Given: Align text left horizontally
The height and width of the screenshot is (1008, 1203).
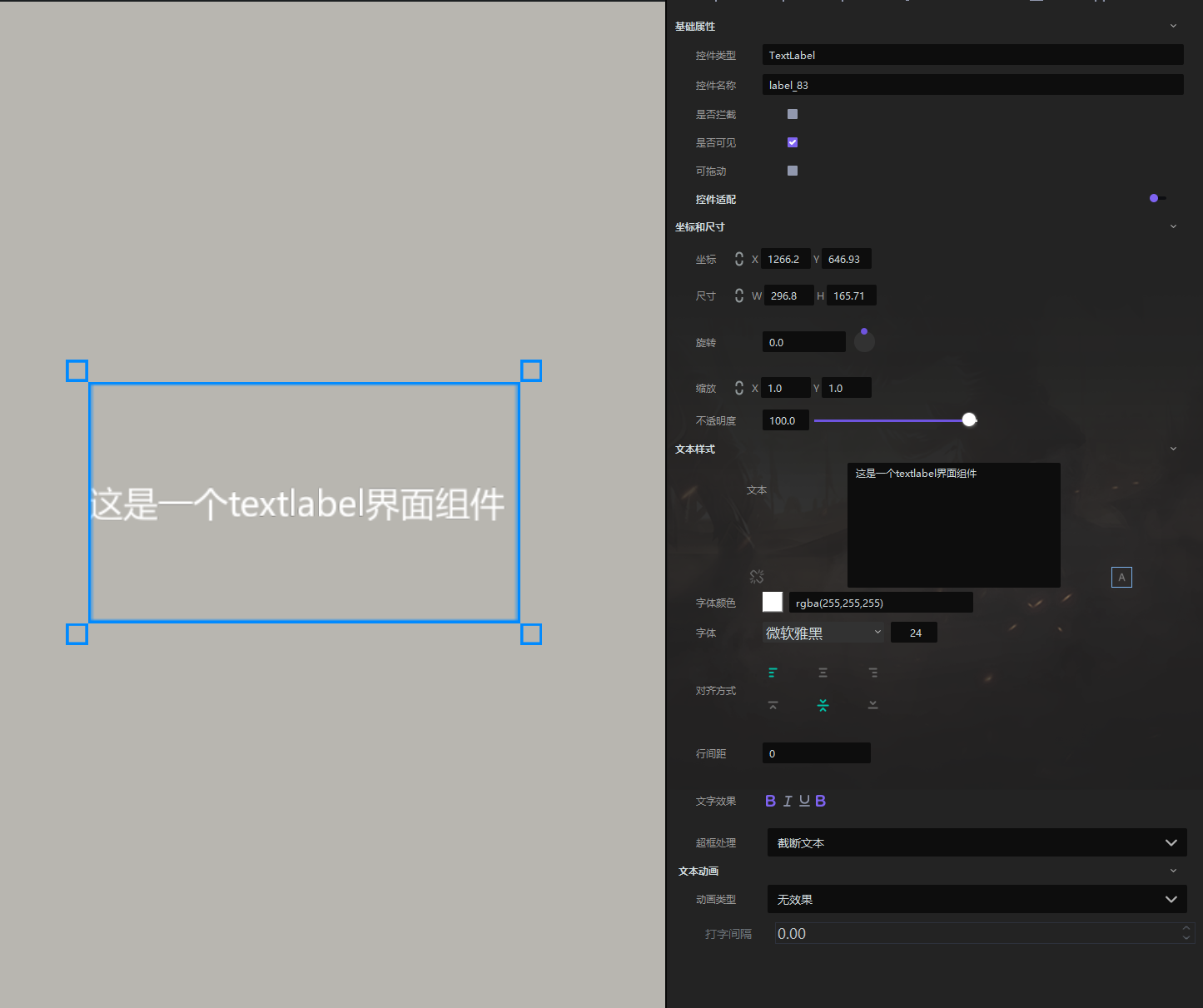Looking at the screenshot, I should coord(773,673).
